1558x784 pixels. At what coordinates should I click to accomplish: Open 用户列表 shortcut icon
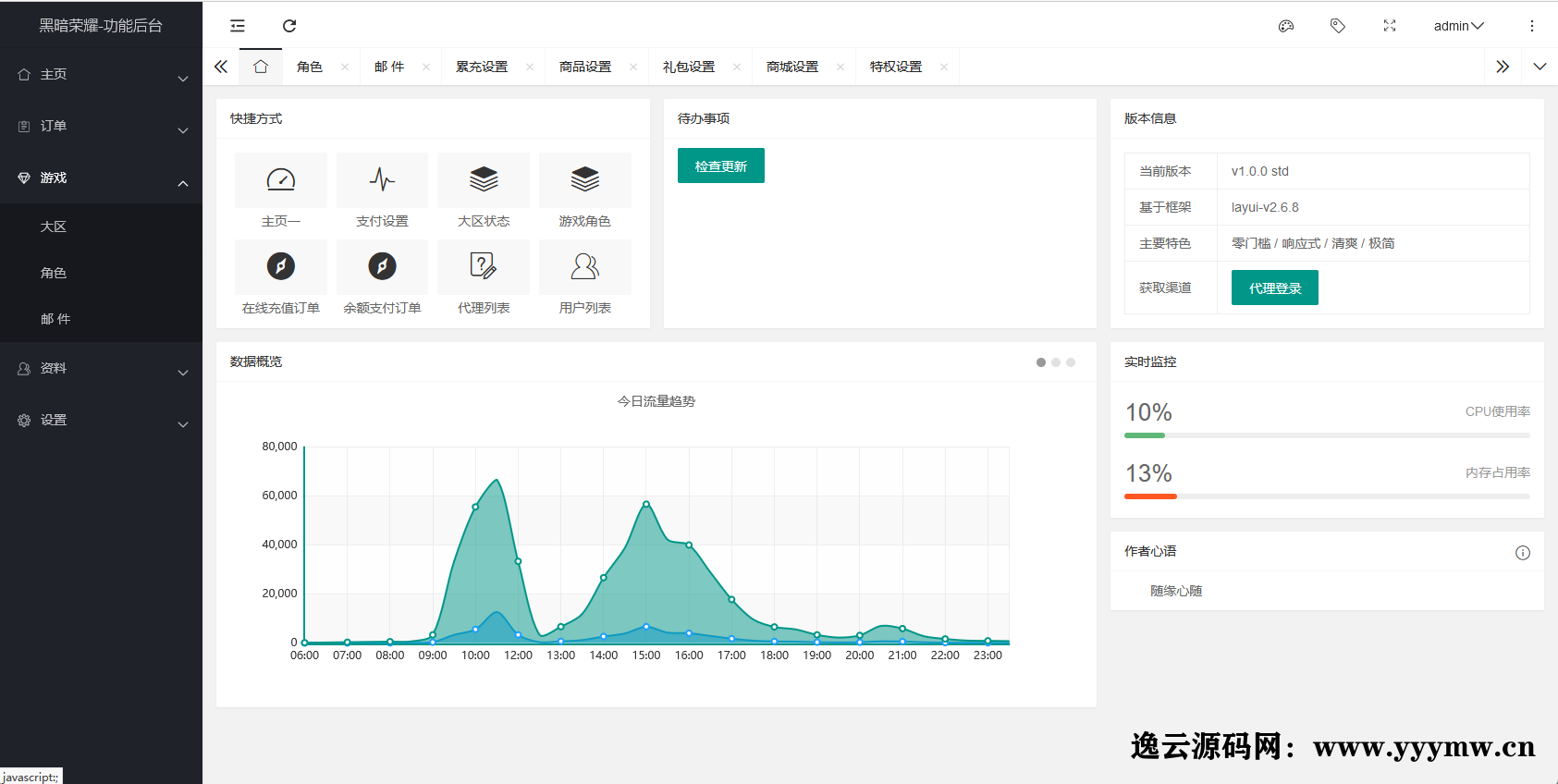pos(585,266)
